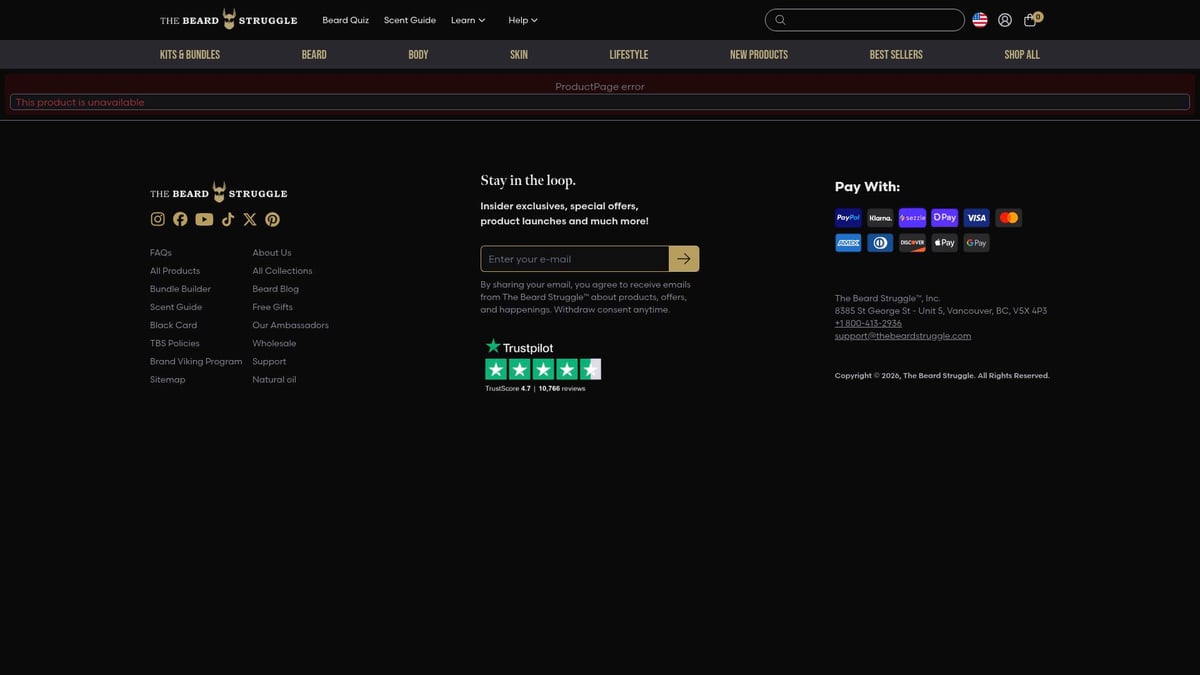Click the user account icon

click(x=1005, y=20)
